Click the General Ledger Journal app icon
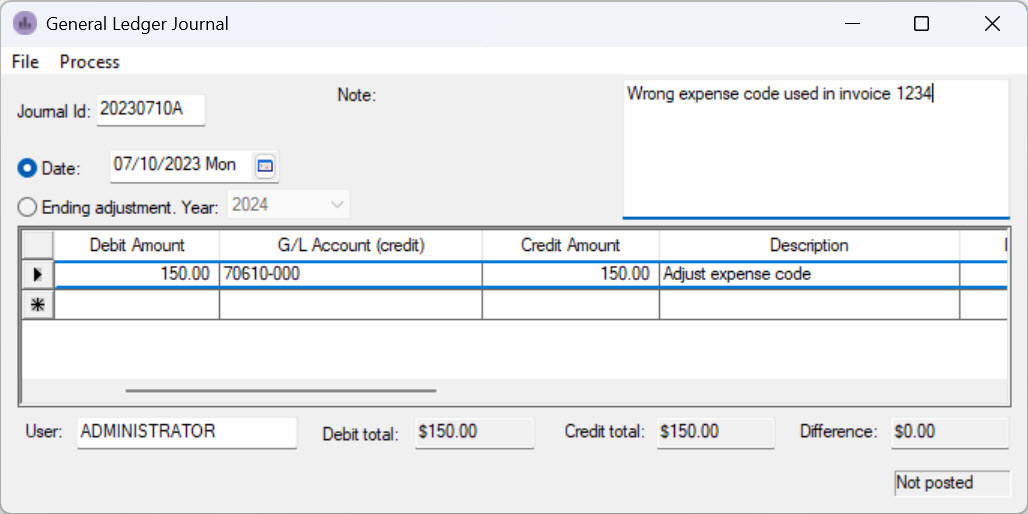 [24, 23]
